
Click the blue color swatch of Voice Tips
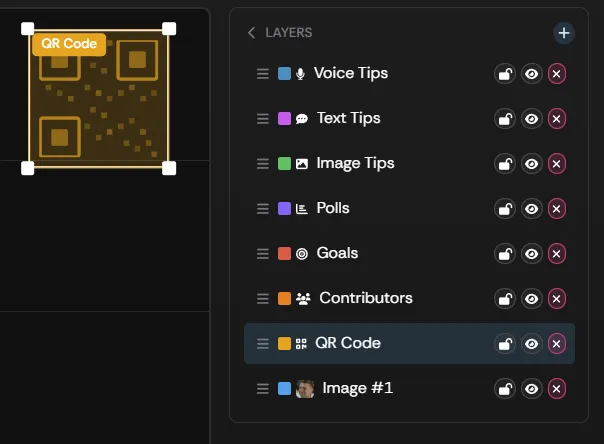coord(284,74)
